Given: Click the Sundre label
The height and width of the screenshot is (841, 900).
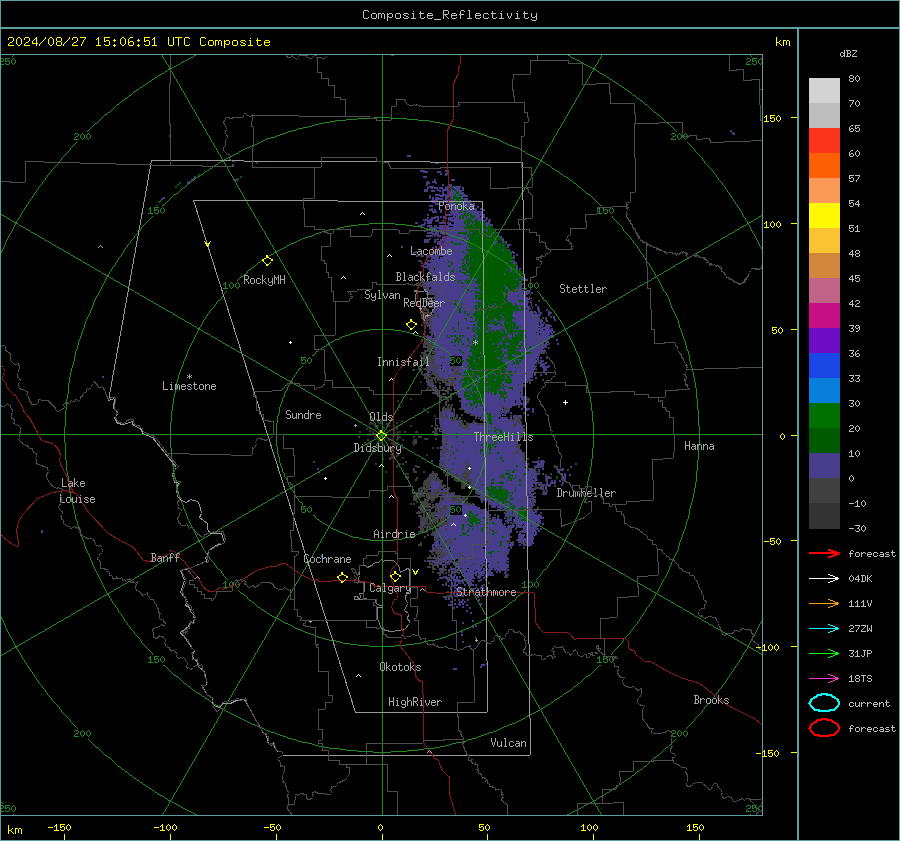Looking at the screenshot, I should point(303,415).
